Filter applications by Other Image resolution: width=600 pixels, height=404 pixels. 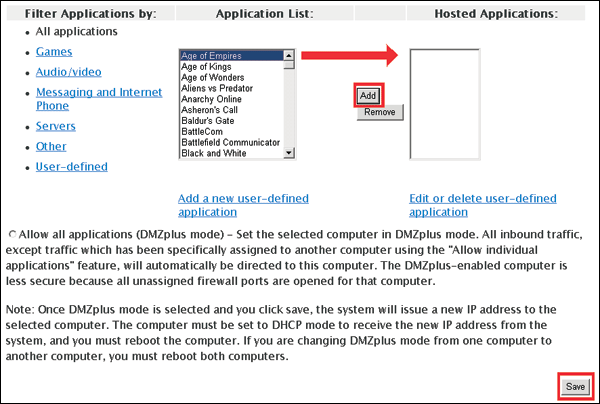coord(51,146)
